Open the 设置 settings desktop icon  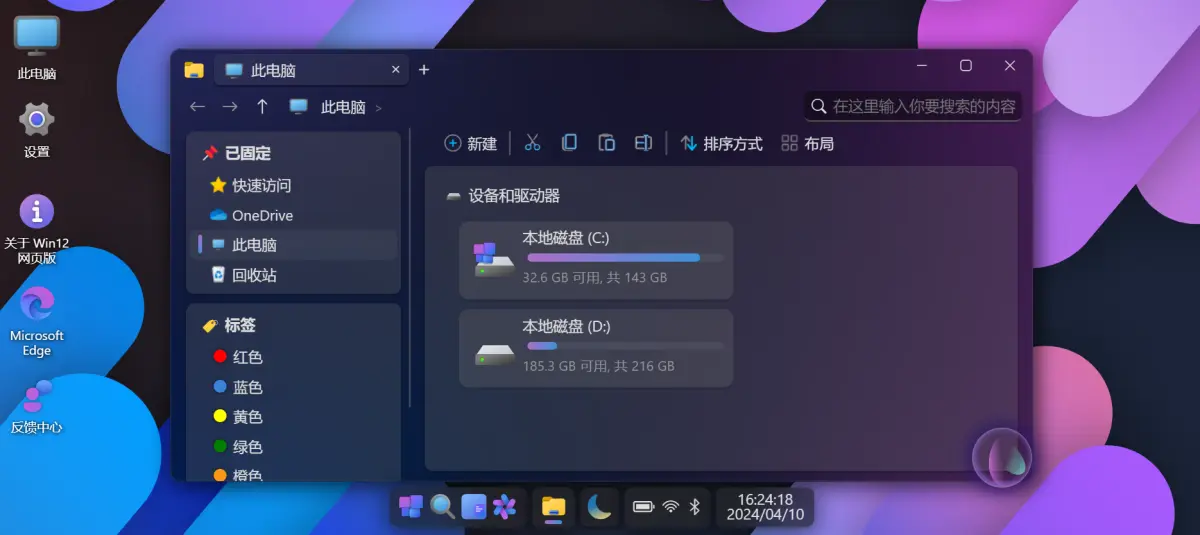coord(37,129)
